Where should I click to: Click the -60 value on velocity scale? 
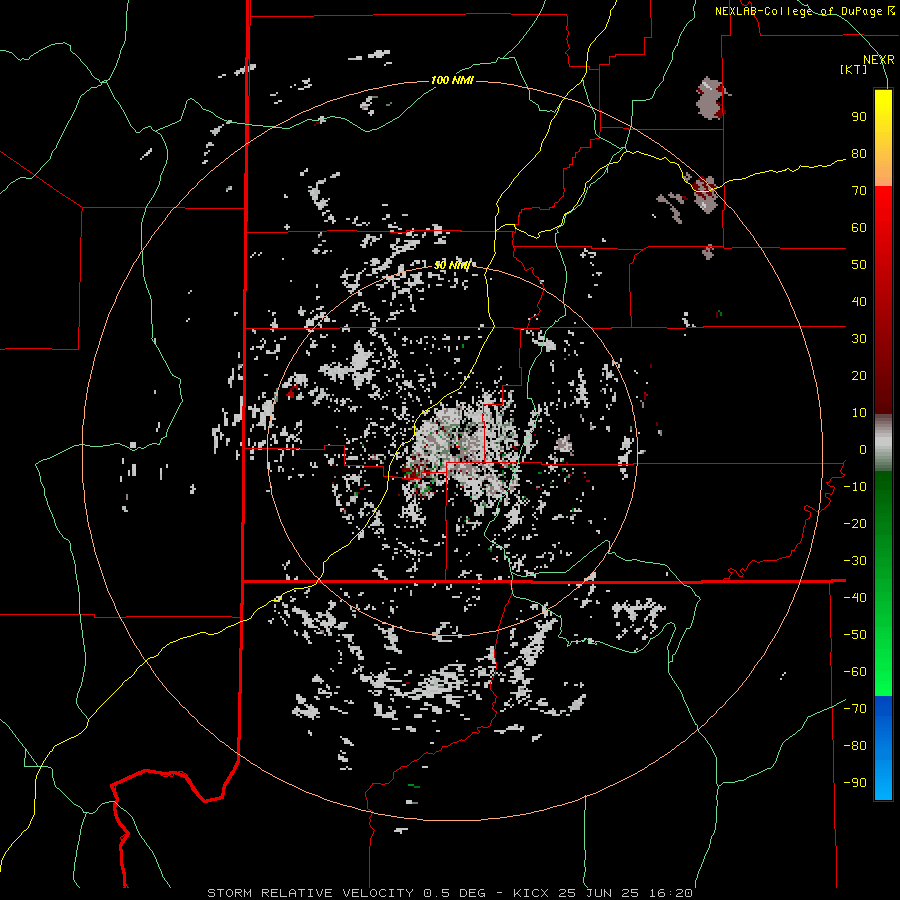[855, 672]
